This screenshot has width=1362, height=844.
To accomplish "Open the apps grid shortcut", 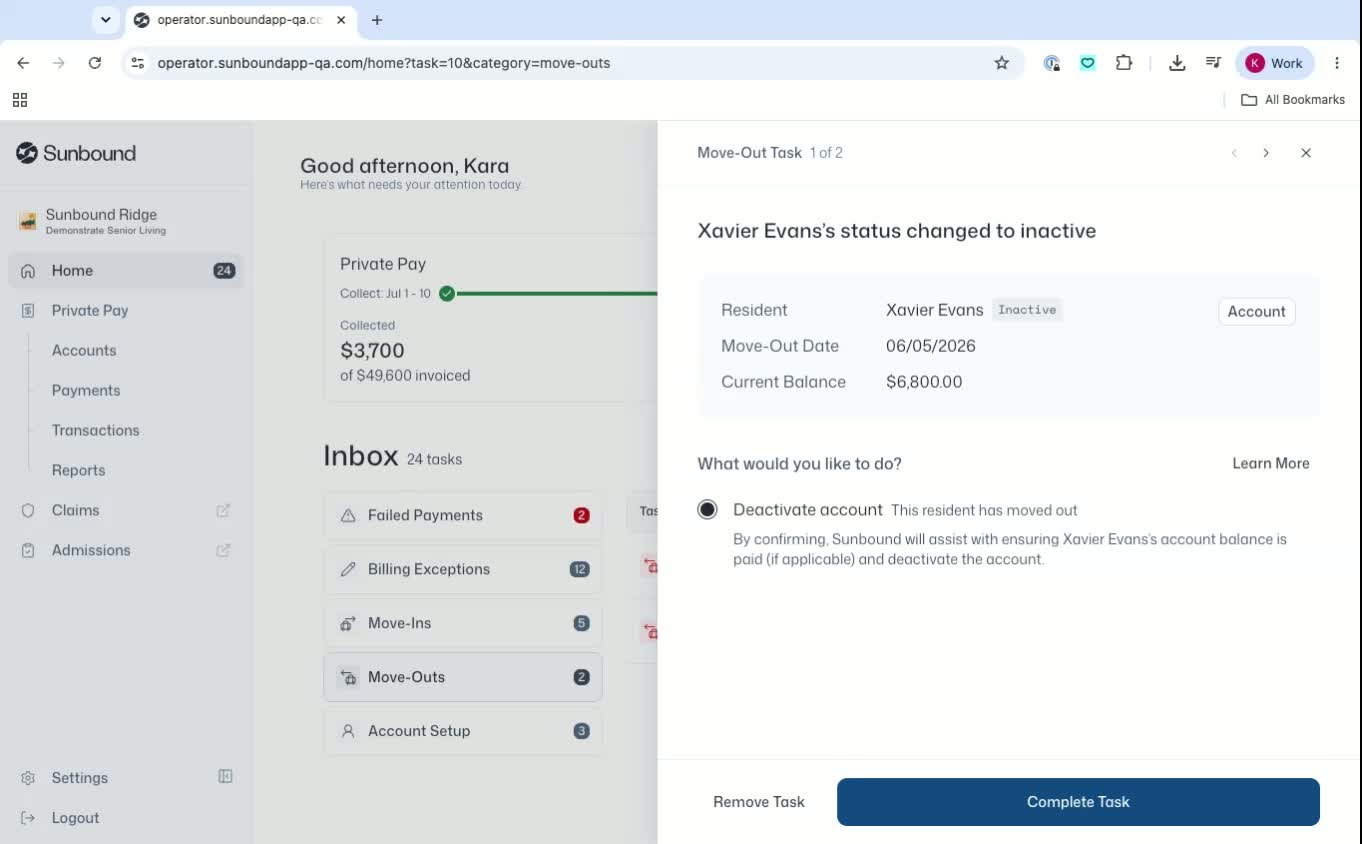I will pyautogui.click(x=20, y=100).
